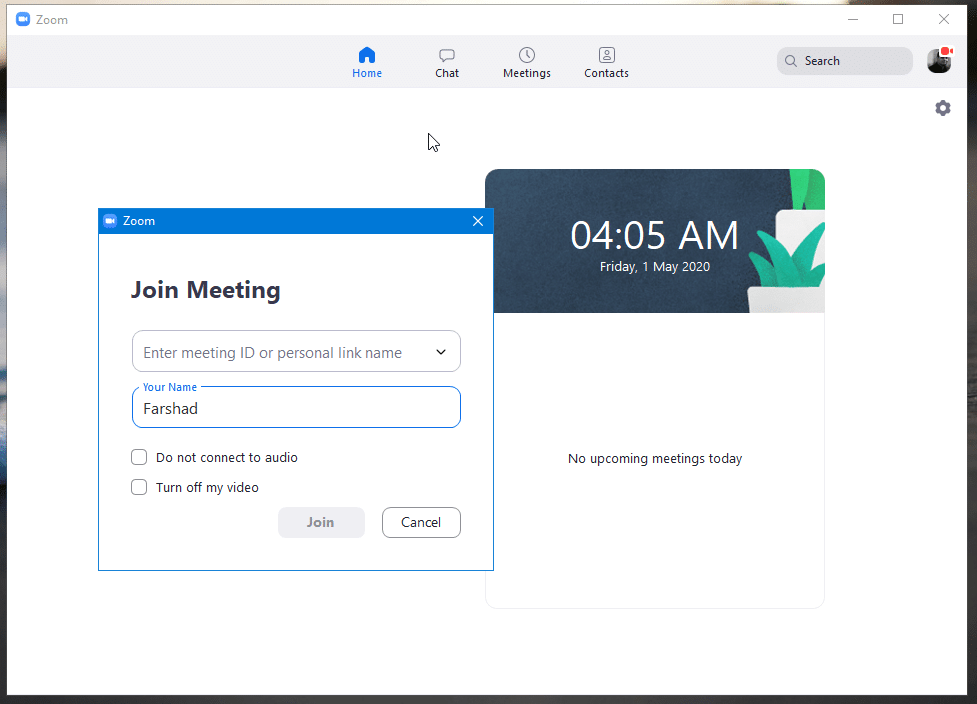Click the magnifier icon in Search

coord(791,61)
